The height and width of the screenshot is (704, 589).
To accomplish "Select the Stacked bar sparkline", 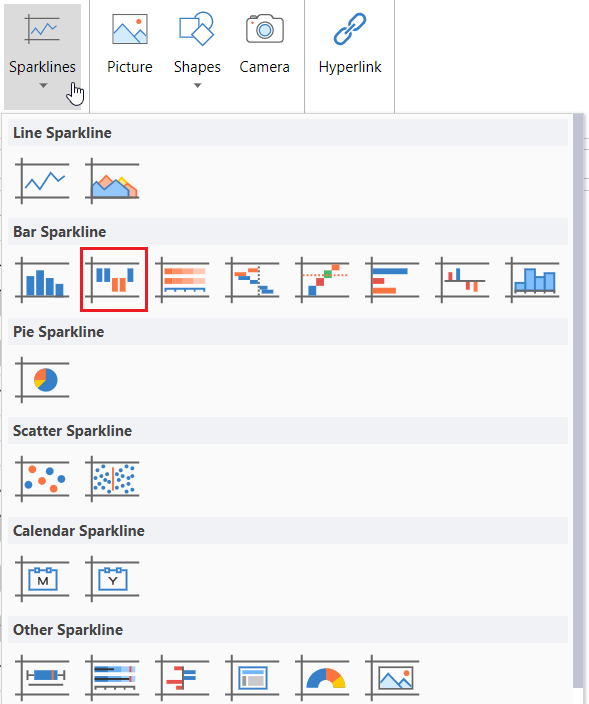I will tap(182, 280).
